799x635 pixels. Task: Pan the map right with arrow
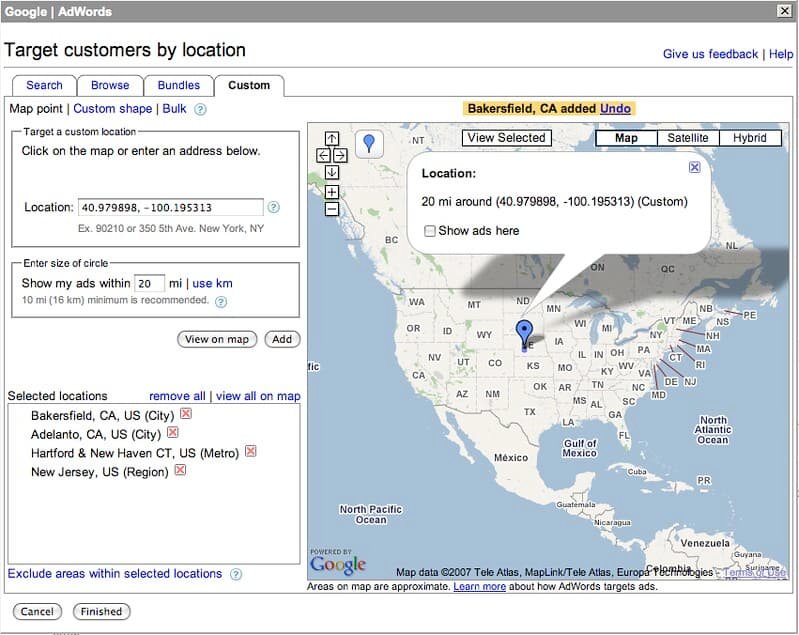click(x=340, y=155)
